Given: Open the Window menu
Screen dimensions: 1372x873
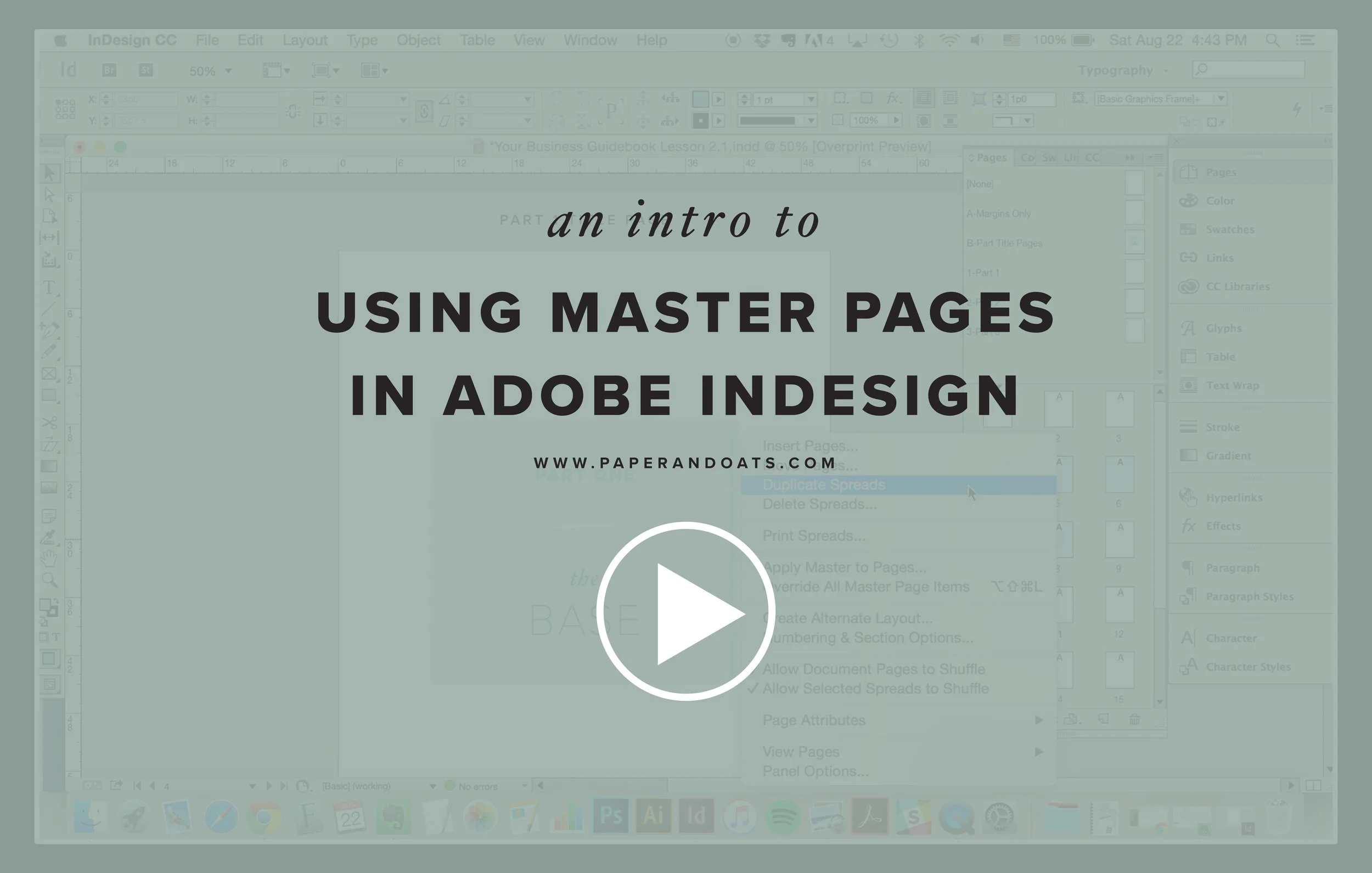Looking at the screenshot, I should pos(591,41).
